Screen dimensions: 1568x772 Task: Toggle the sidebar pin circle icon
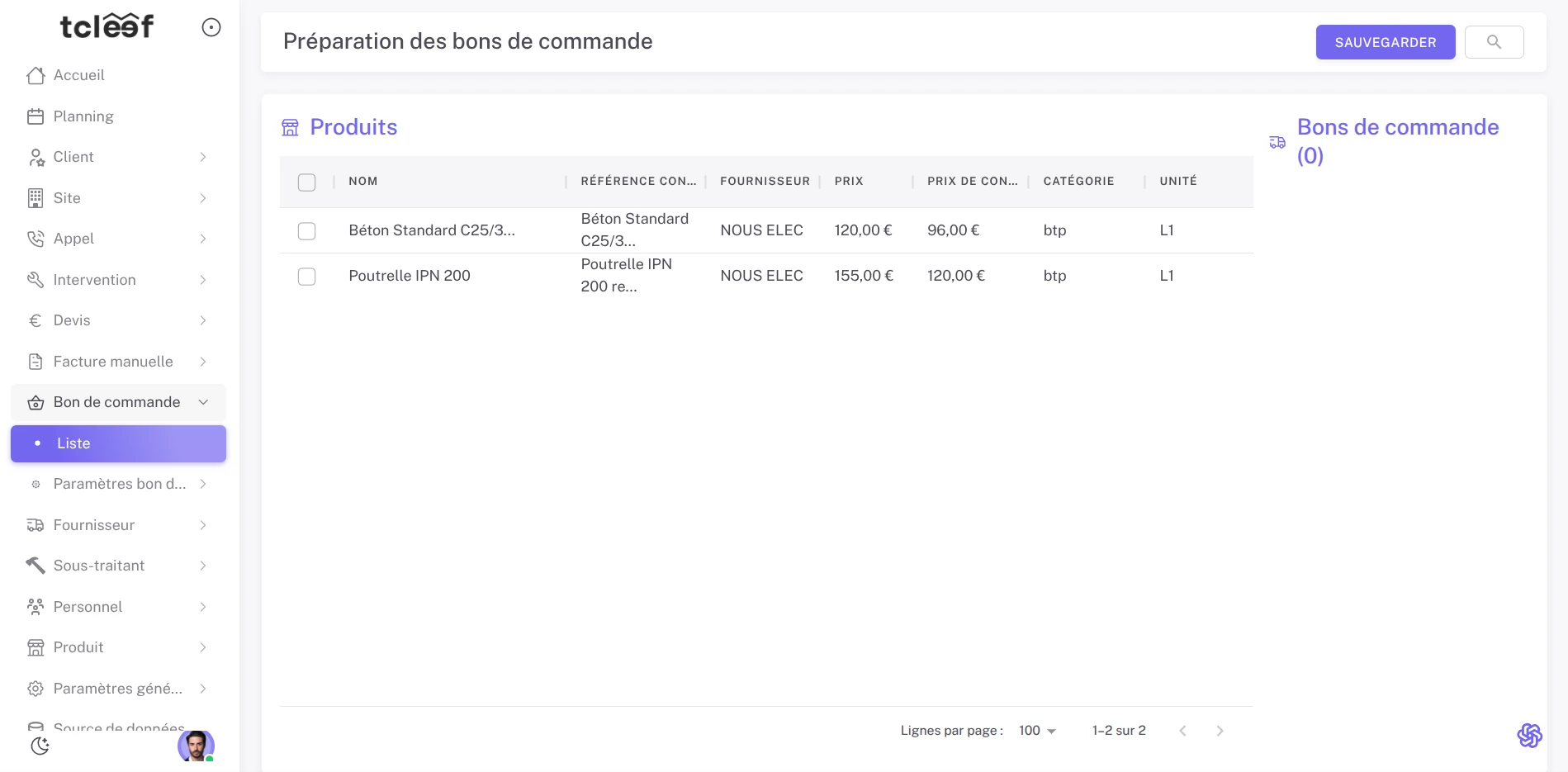(211, 28)
